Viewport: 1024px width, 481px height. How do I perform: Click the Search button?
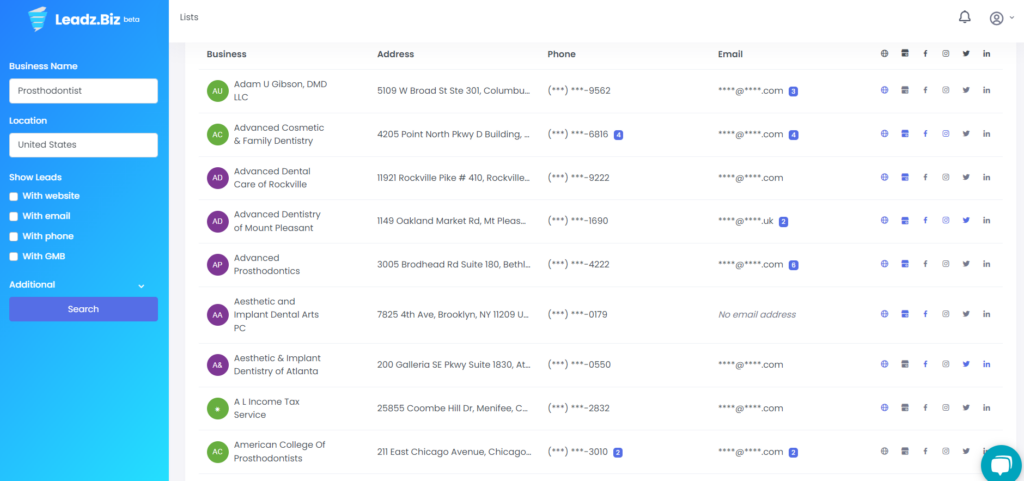click(84, 309)
